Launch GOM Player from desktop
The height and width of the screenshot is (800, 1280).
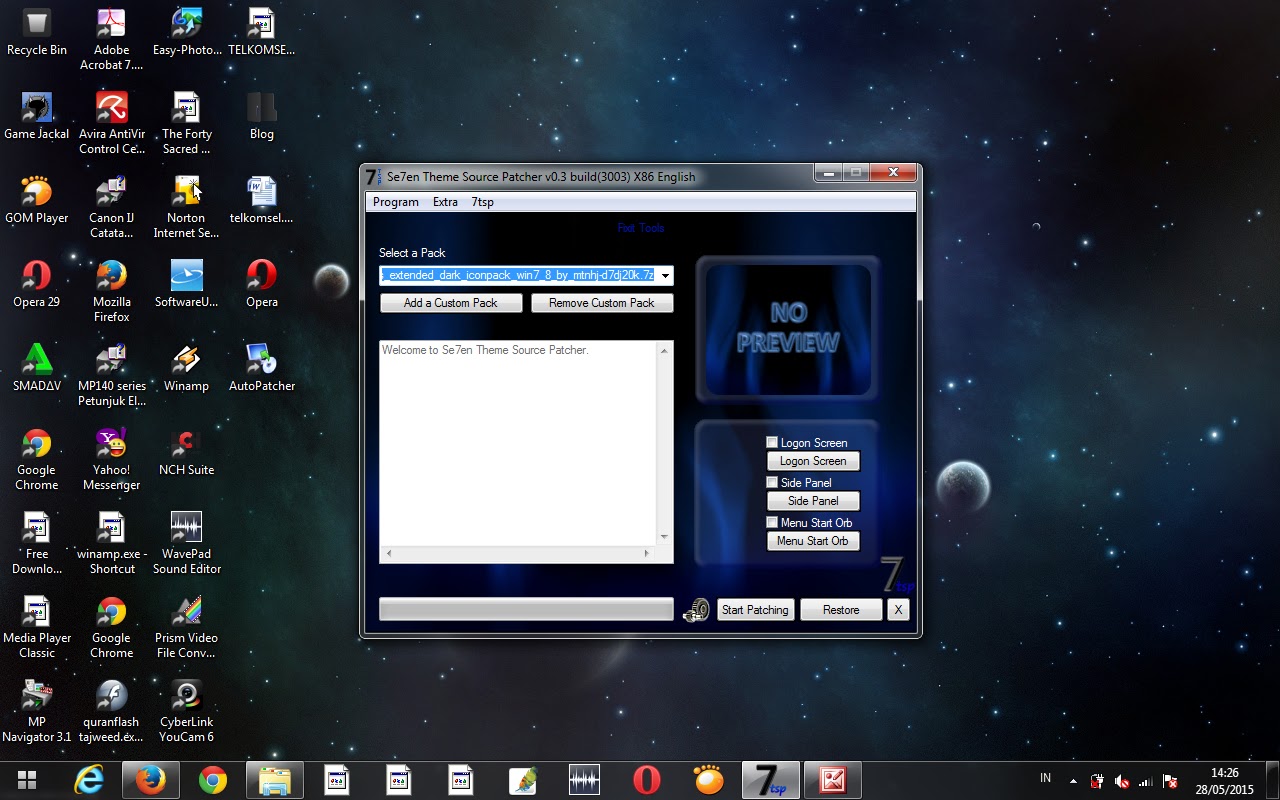[37, 200]
